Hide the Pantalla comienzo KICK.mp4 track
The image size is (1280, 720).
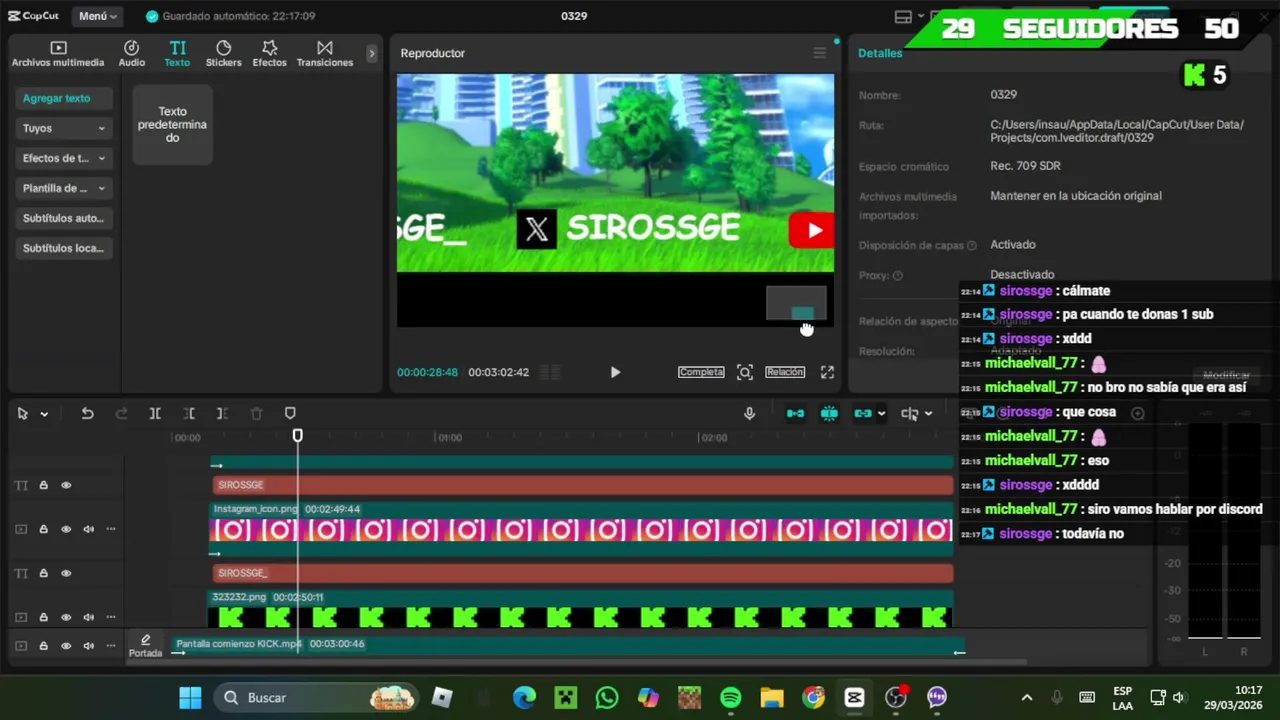tap(66, 646)
